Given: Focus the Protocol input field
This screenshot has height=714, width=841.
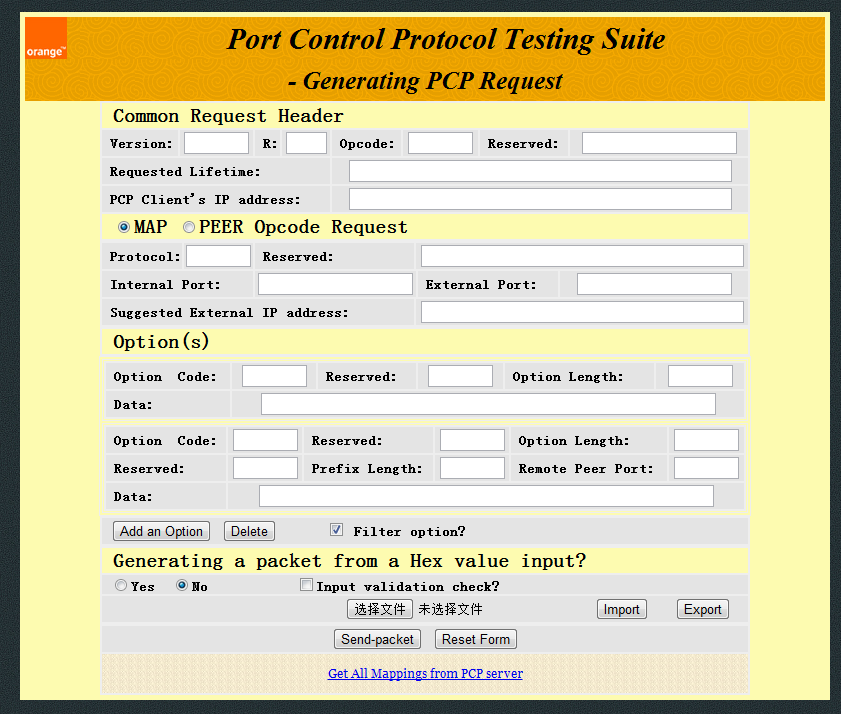Looking at the screenshot, I should (x=218, y=255).
